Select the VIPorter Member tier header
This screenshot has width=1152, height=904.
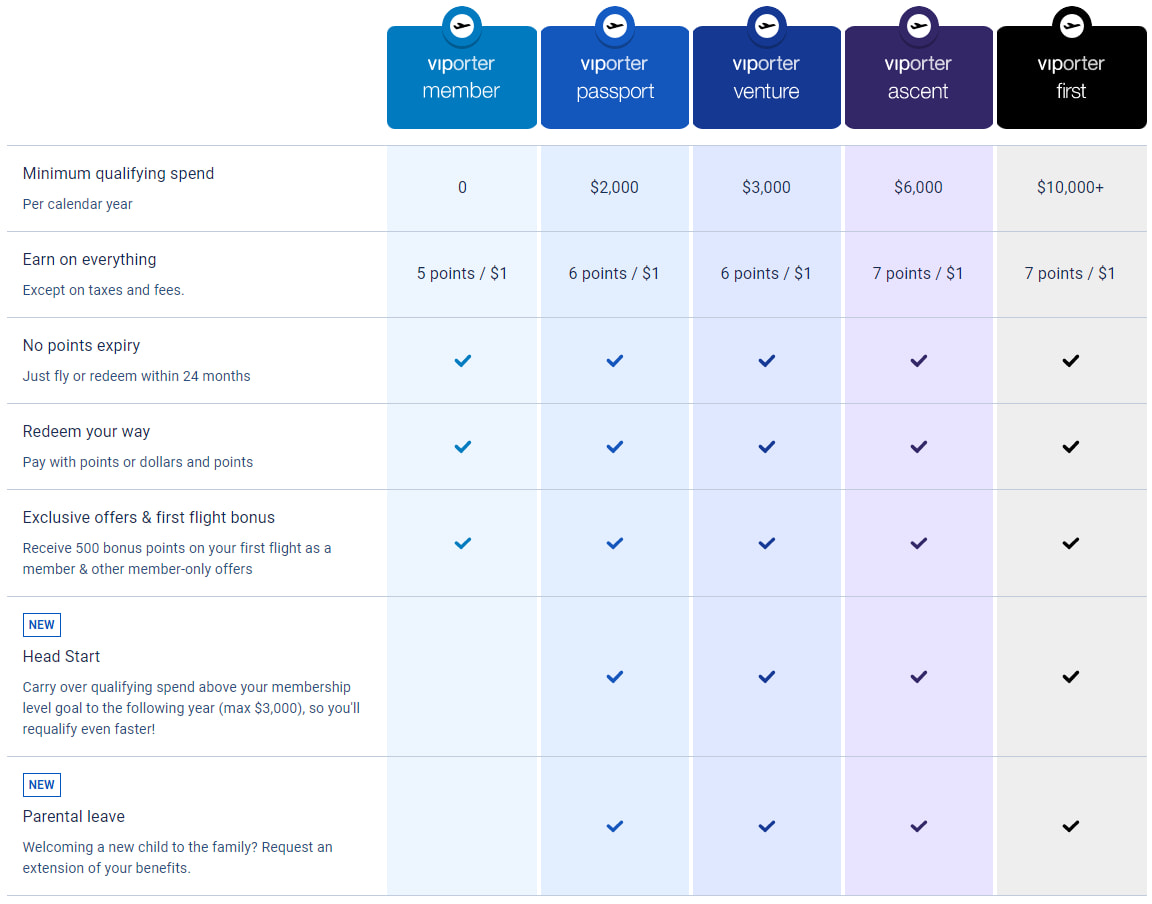tap(462, 78)
